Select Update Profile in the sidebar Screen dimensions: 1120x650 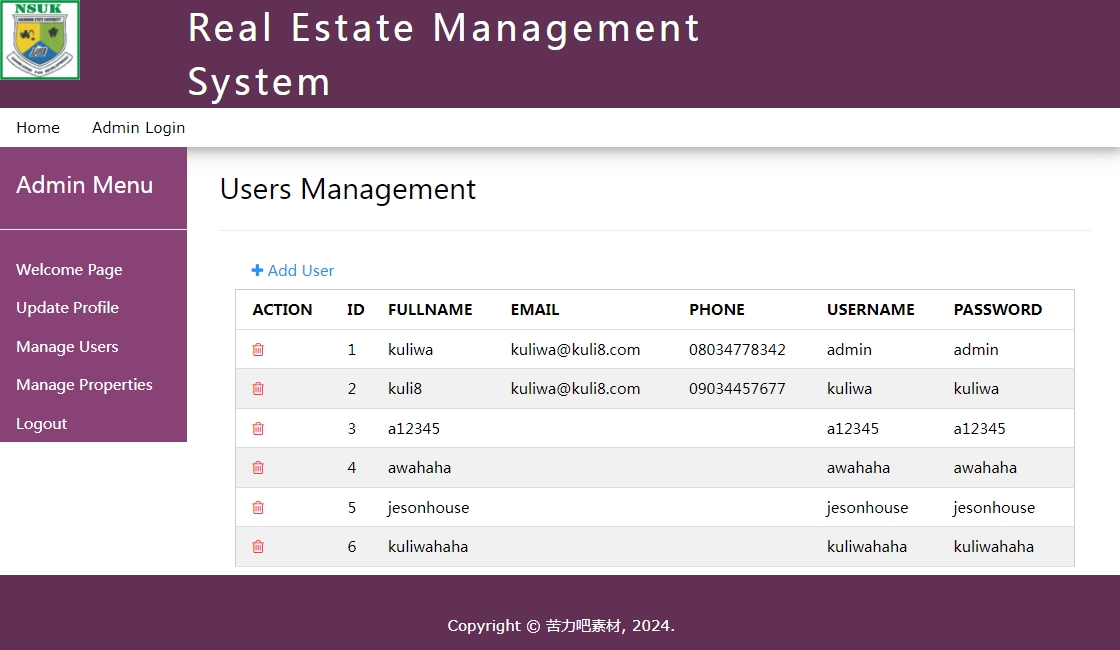67,308
